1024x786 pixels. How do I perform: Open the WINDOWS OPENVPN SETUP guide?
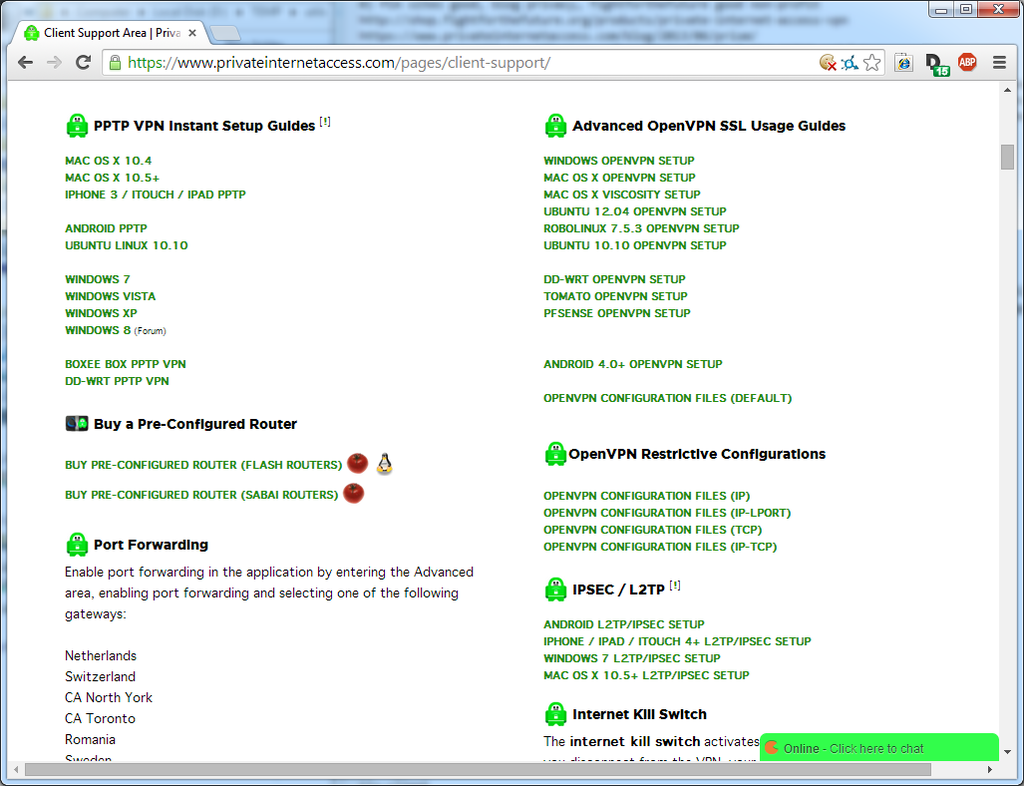619,161
